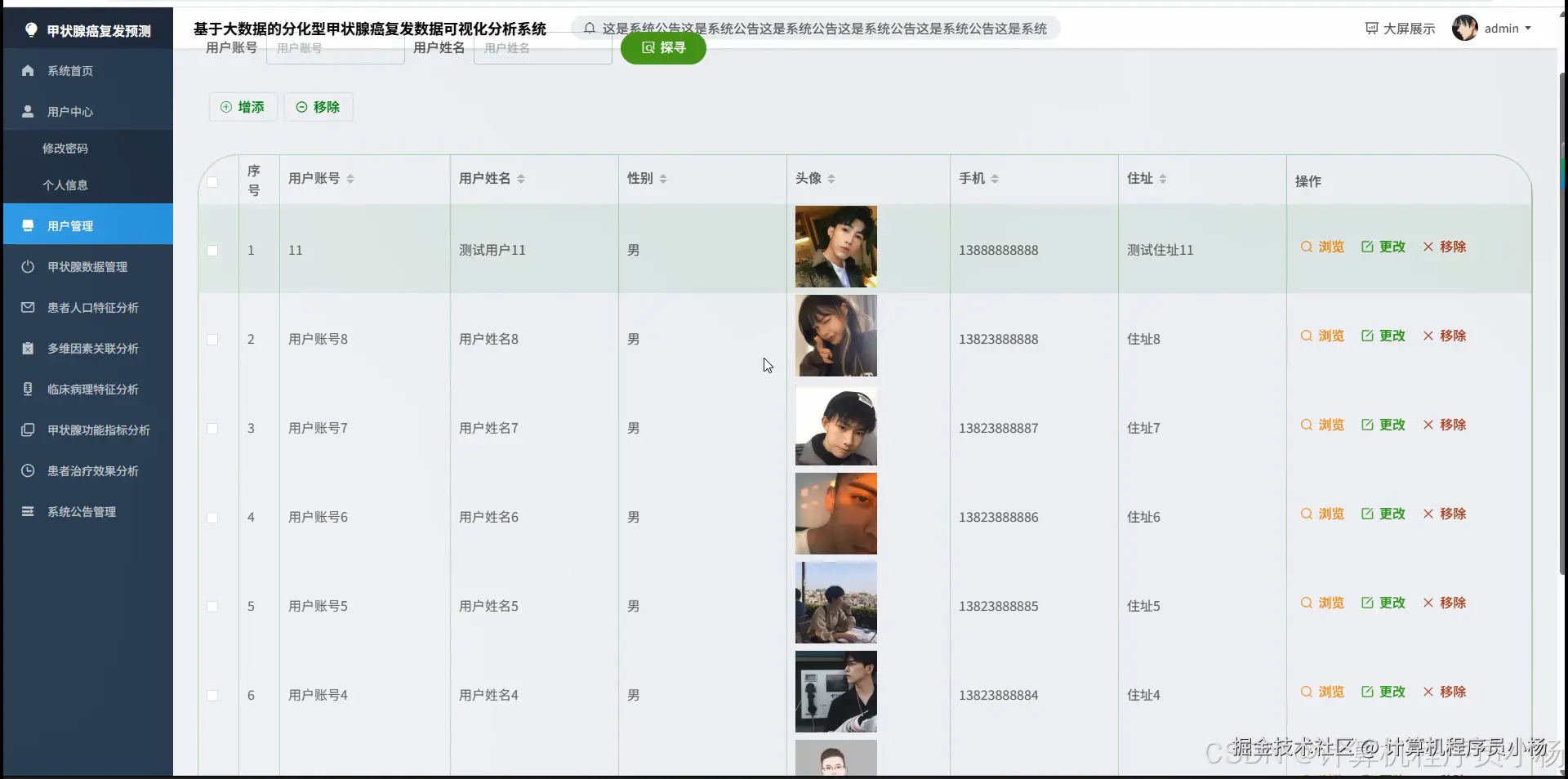Check the checkbox for 用户账号5
The width and height of the screenshot is (1568, 779).
point(212,607)
